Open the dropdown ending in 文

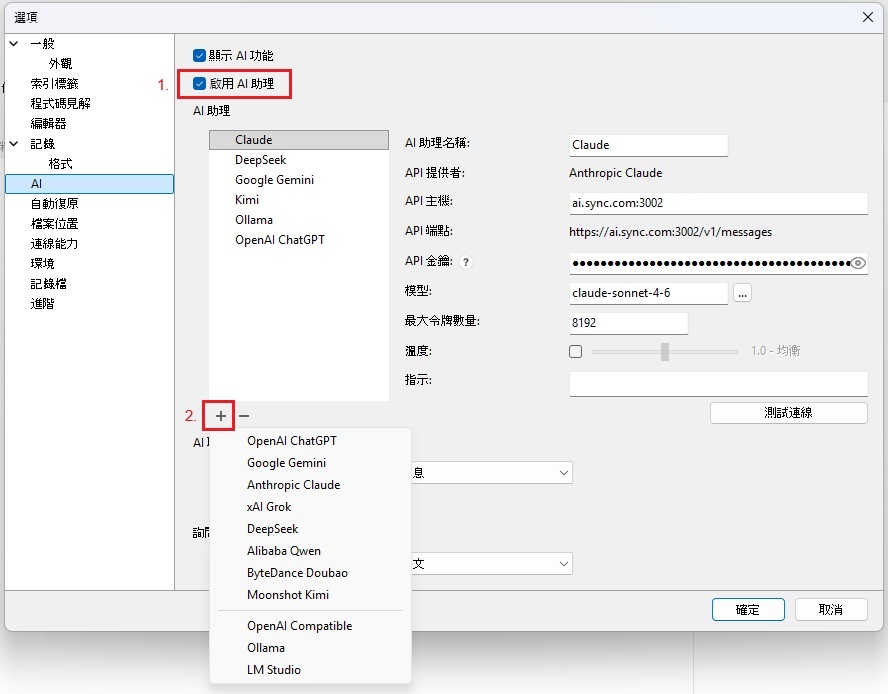click(492, 564)
